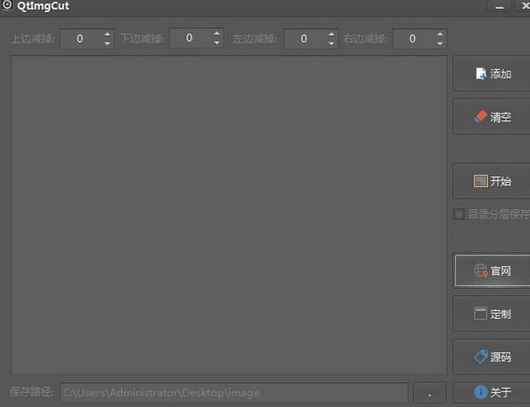Click the browse dot button beside save path
This screenshot has height=407, width=530.
pos(430,392)
